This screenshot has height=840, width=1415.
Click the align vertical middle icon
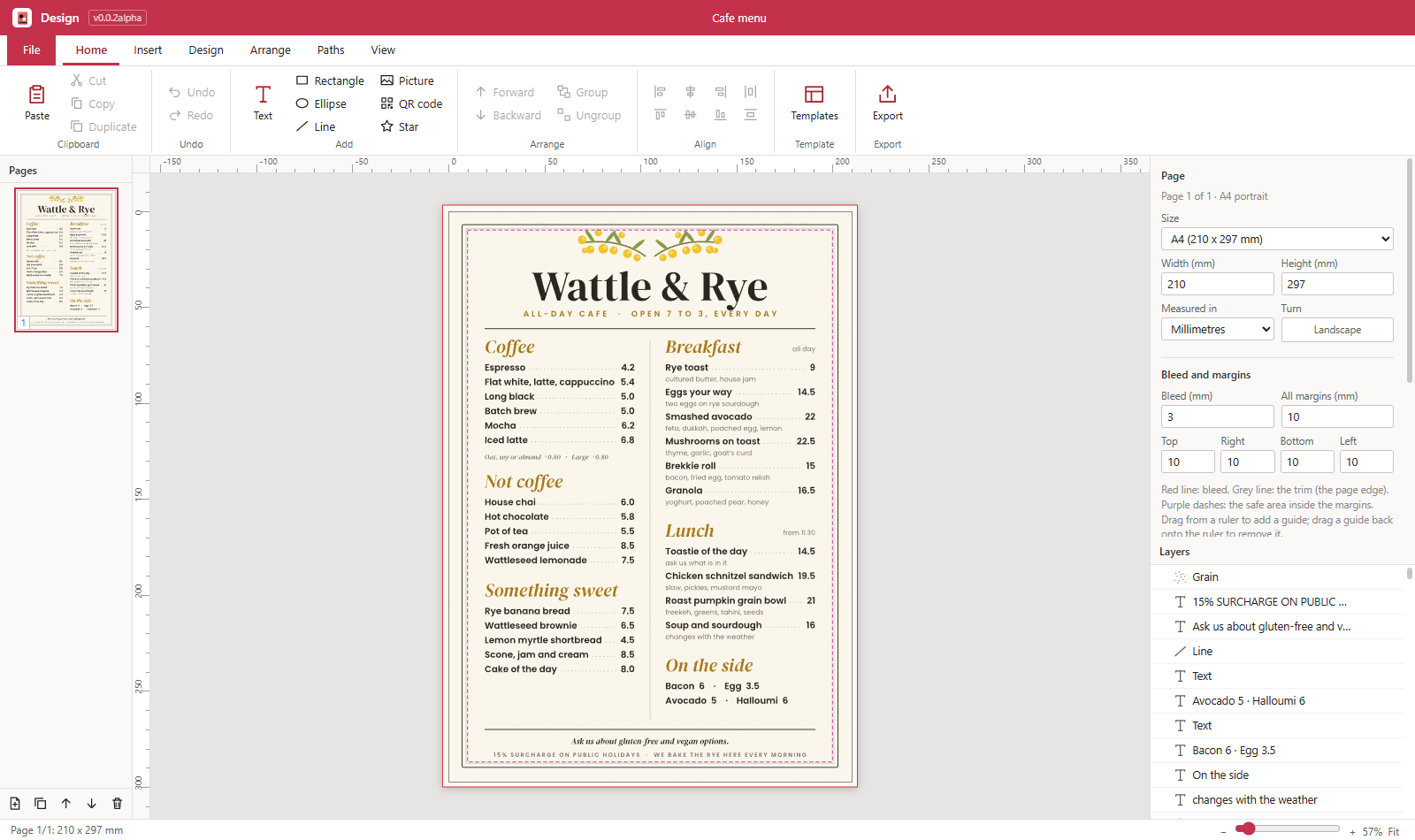(x=690, y=115)
